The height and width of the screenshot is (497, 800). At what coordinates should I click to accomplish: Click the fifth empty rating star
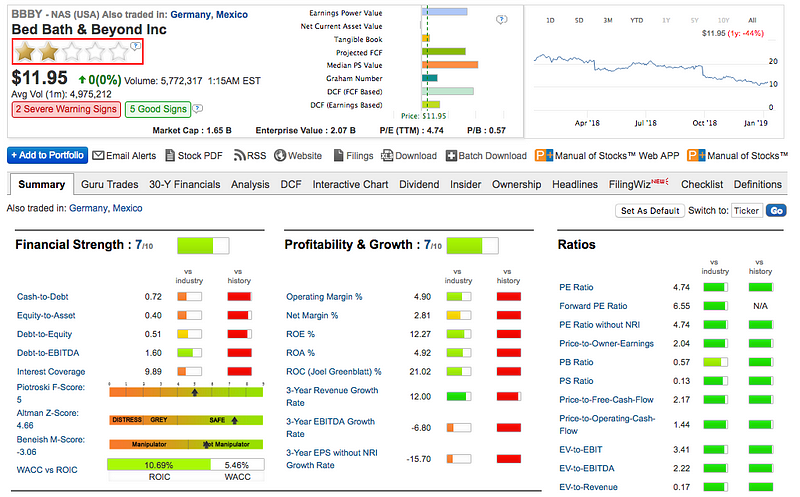click(x=118, y=52)
